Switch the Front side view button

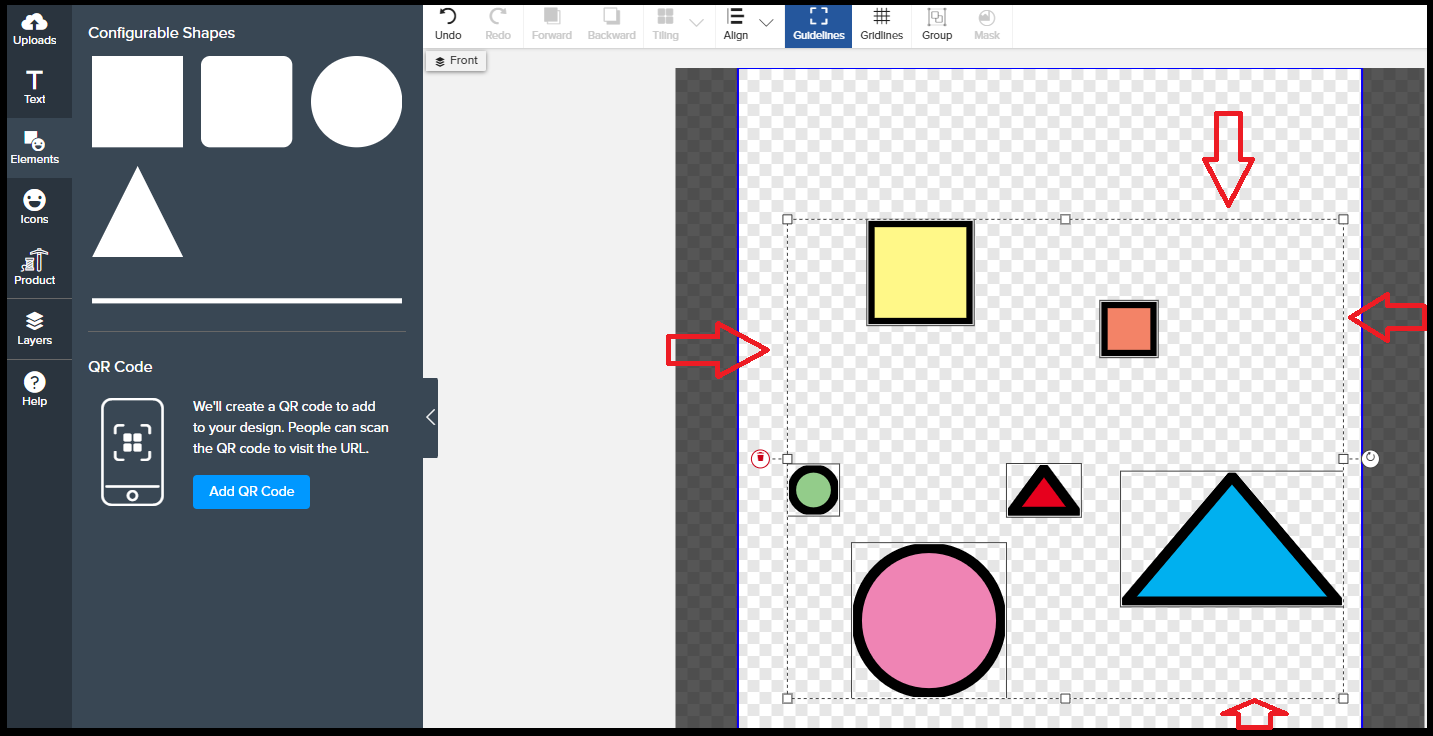coord(456,61)
